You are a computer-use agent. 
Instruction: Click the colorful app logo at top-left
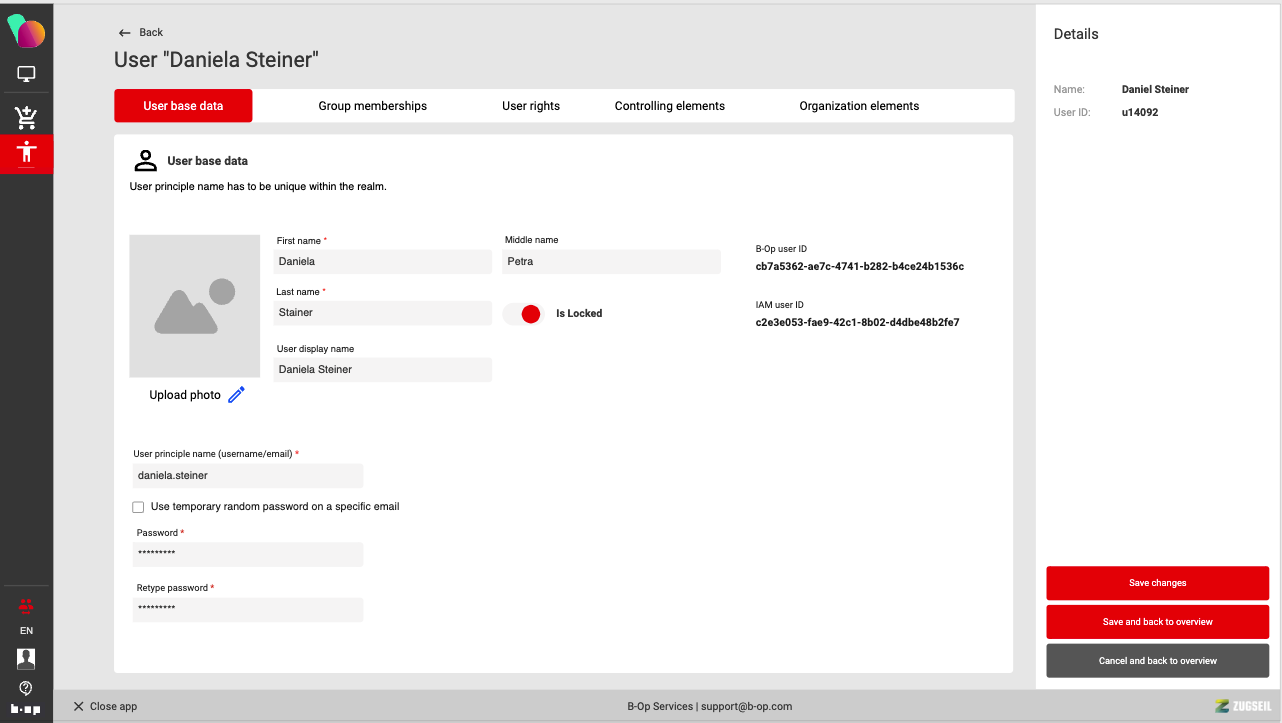coord(26,32)
